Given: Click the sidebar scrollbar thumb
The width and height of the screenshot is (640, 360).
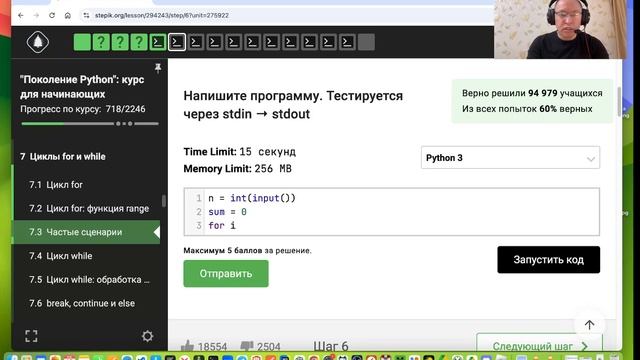Looking at the screenshot, I should point(164,201).
